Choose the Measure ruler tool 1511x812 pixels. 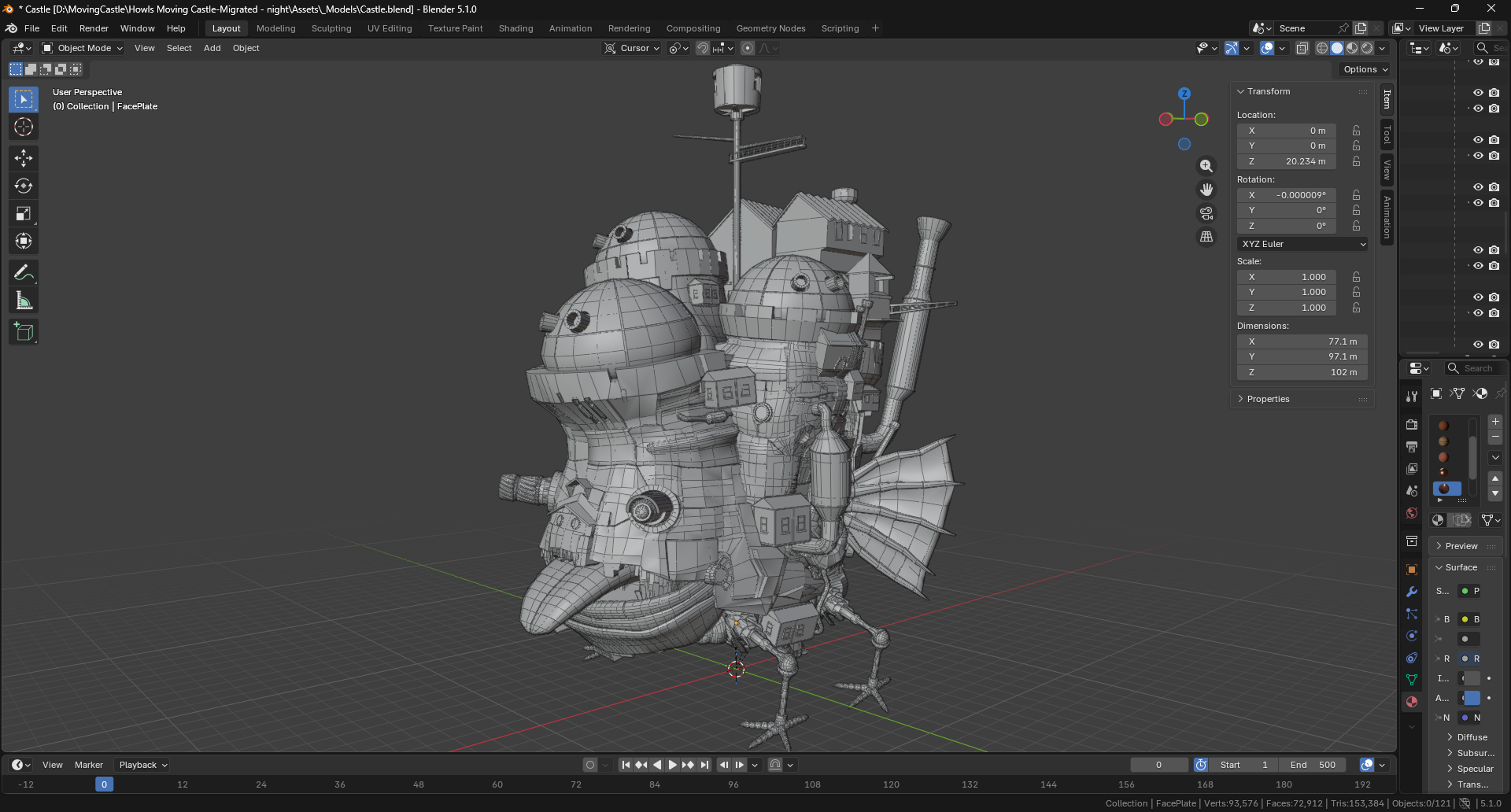24,301
